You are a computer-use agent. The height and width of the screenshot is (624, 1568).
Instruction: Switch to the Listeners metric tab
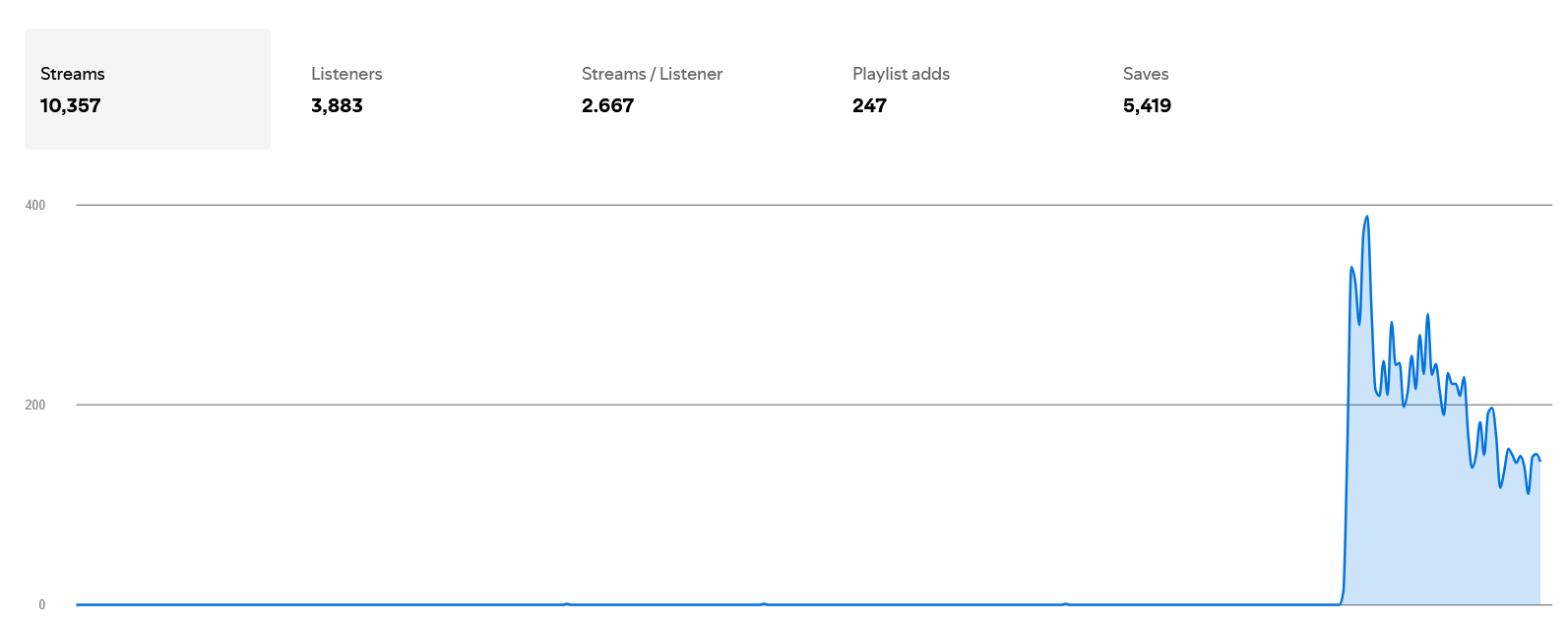(x=346, y=74)
